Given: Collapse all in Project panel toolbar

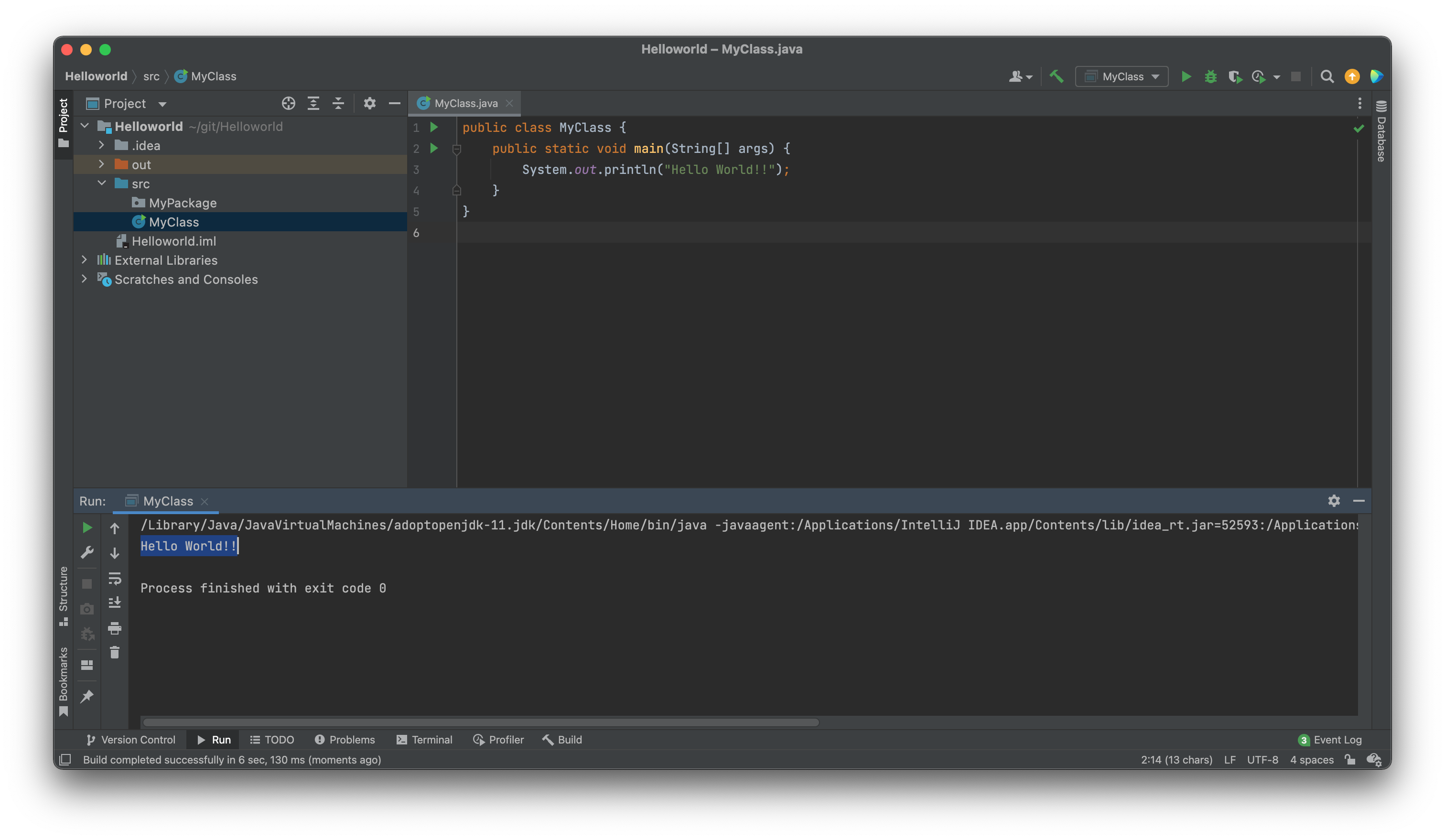Looking at the screenshot, I should coord(338,103).
